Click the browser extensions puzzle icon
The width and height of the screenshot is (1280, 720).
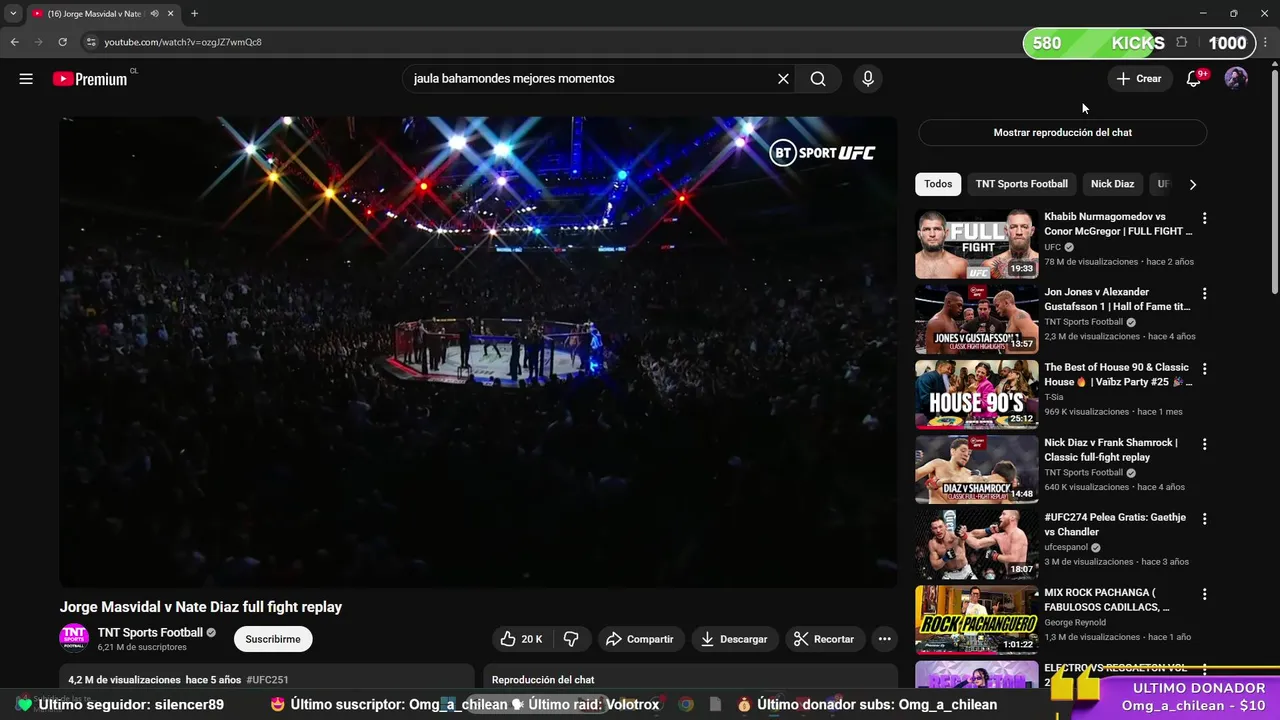1181,42
